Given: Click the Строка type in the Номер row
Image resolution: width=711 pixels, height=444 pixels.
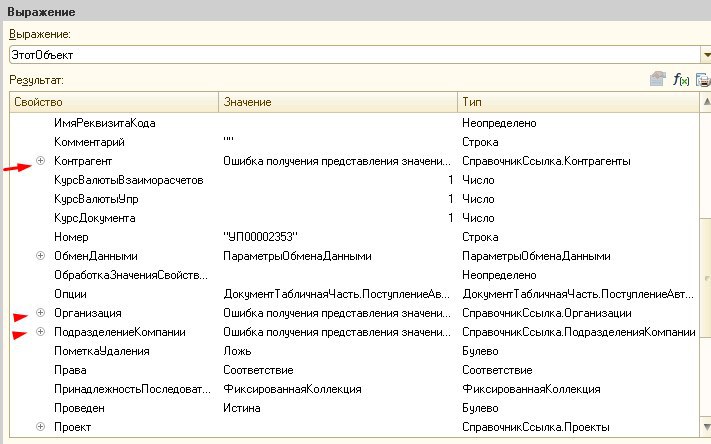Looking at the screenshot, I should point(480,237).
